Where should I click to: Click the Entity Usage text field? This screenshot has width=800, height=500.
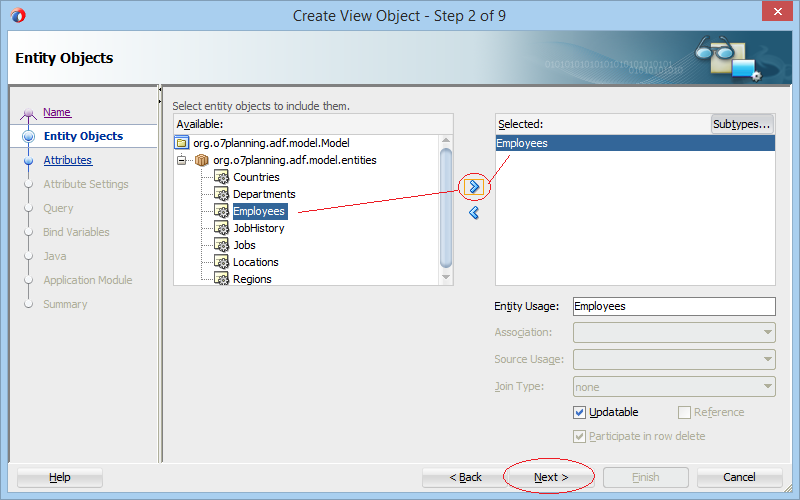[674, 306]
